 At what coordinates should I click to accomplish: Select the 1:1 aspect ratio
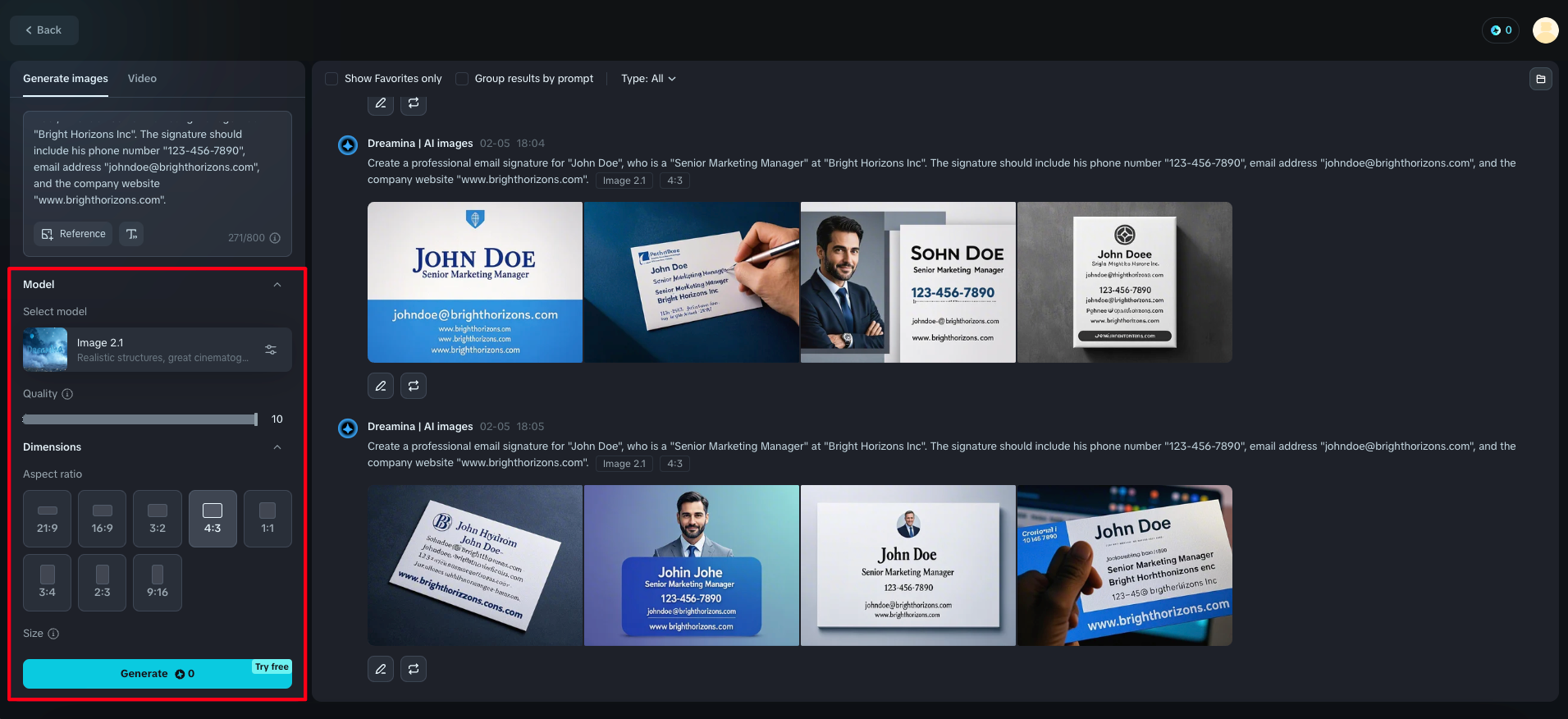(267, 519)
